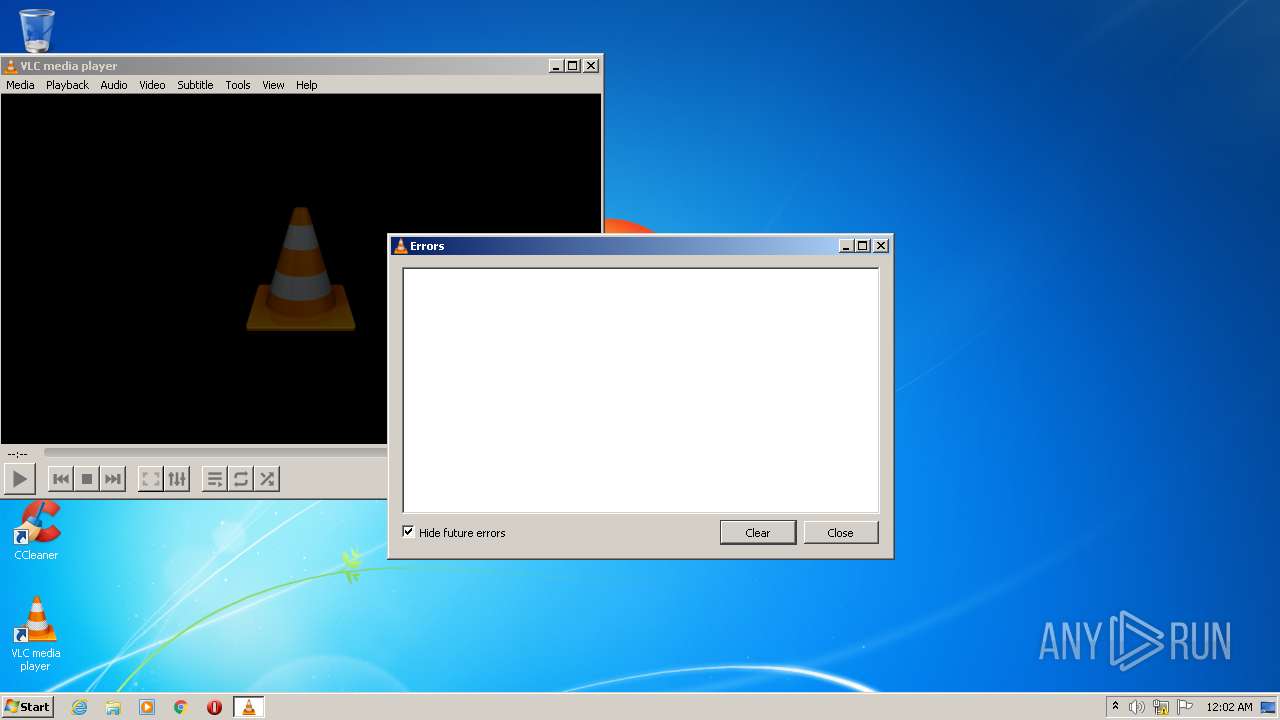
Task: Open the Tools menu
Action: pos(238,85)
